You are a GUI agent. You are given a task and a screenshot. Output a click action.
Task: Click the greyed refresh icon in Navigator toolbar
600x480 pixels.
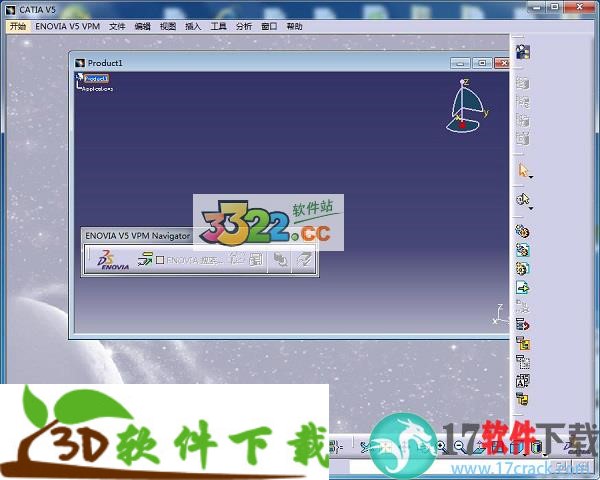(x=304, y=260)
